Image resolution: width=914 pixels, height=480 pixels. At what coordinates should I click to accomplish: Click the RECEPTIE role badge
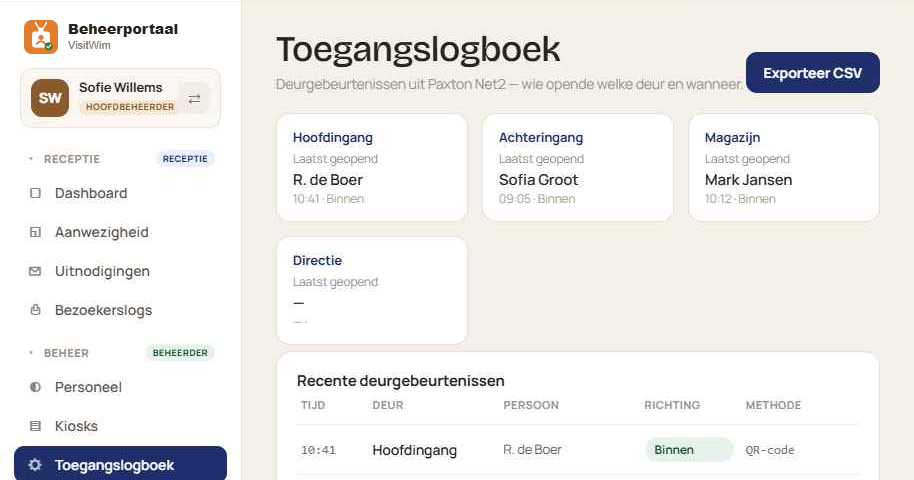(x=185, y=159)
